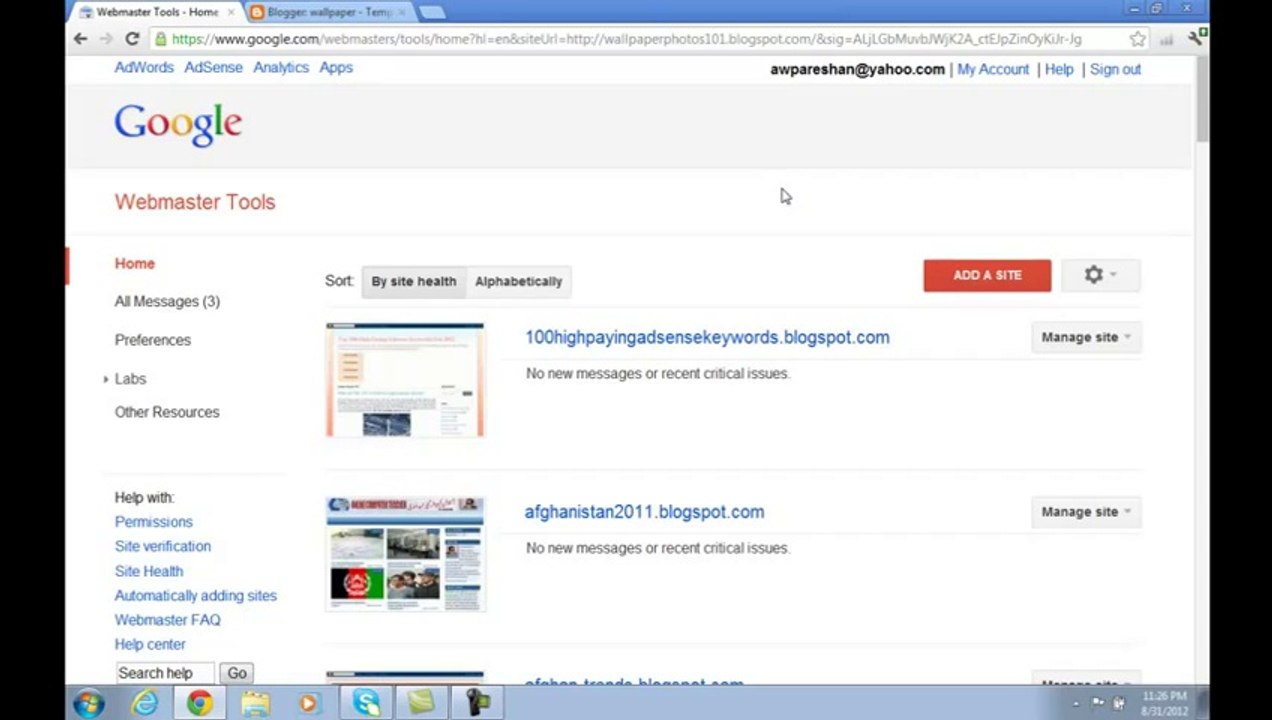
Task: Bookmark page with star icon
Action: pyautogui.click(x=1137, y=39)
